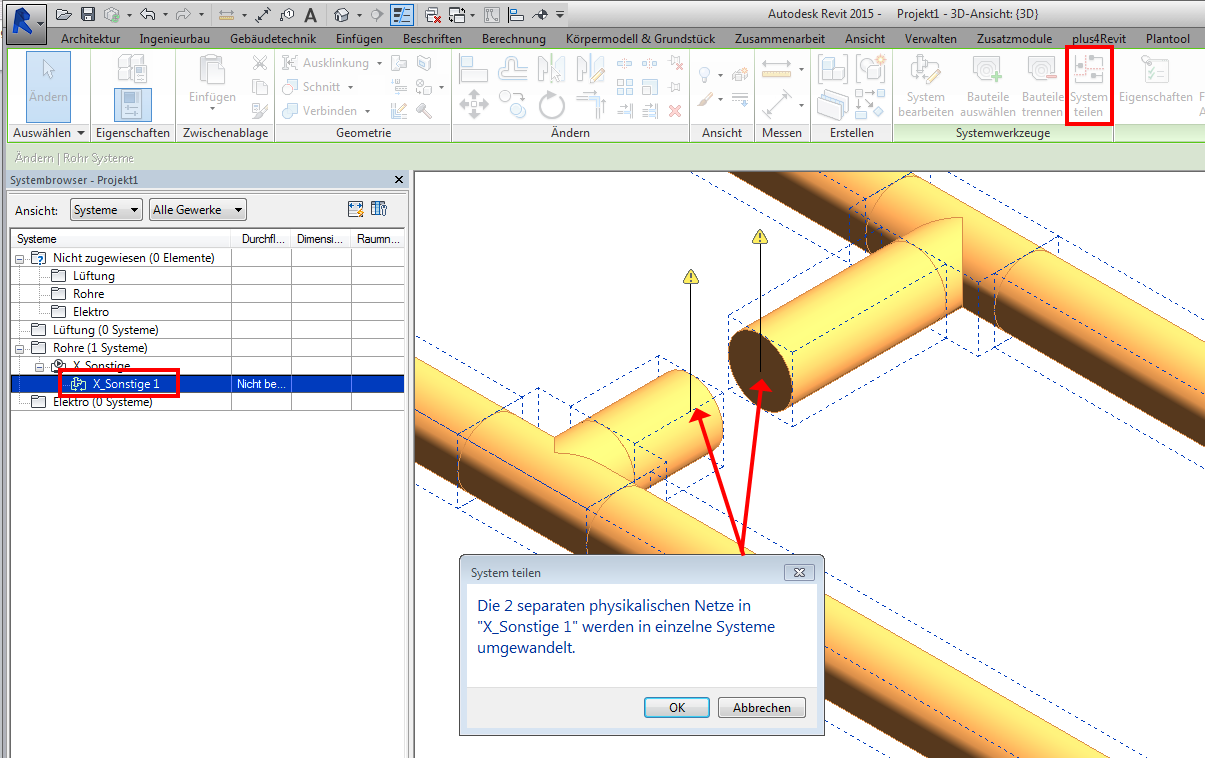Open the Gebäudetechnik ribbon tab
The height and width of the screenshot is (758, 1205).
[272, 39]
